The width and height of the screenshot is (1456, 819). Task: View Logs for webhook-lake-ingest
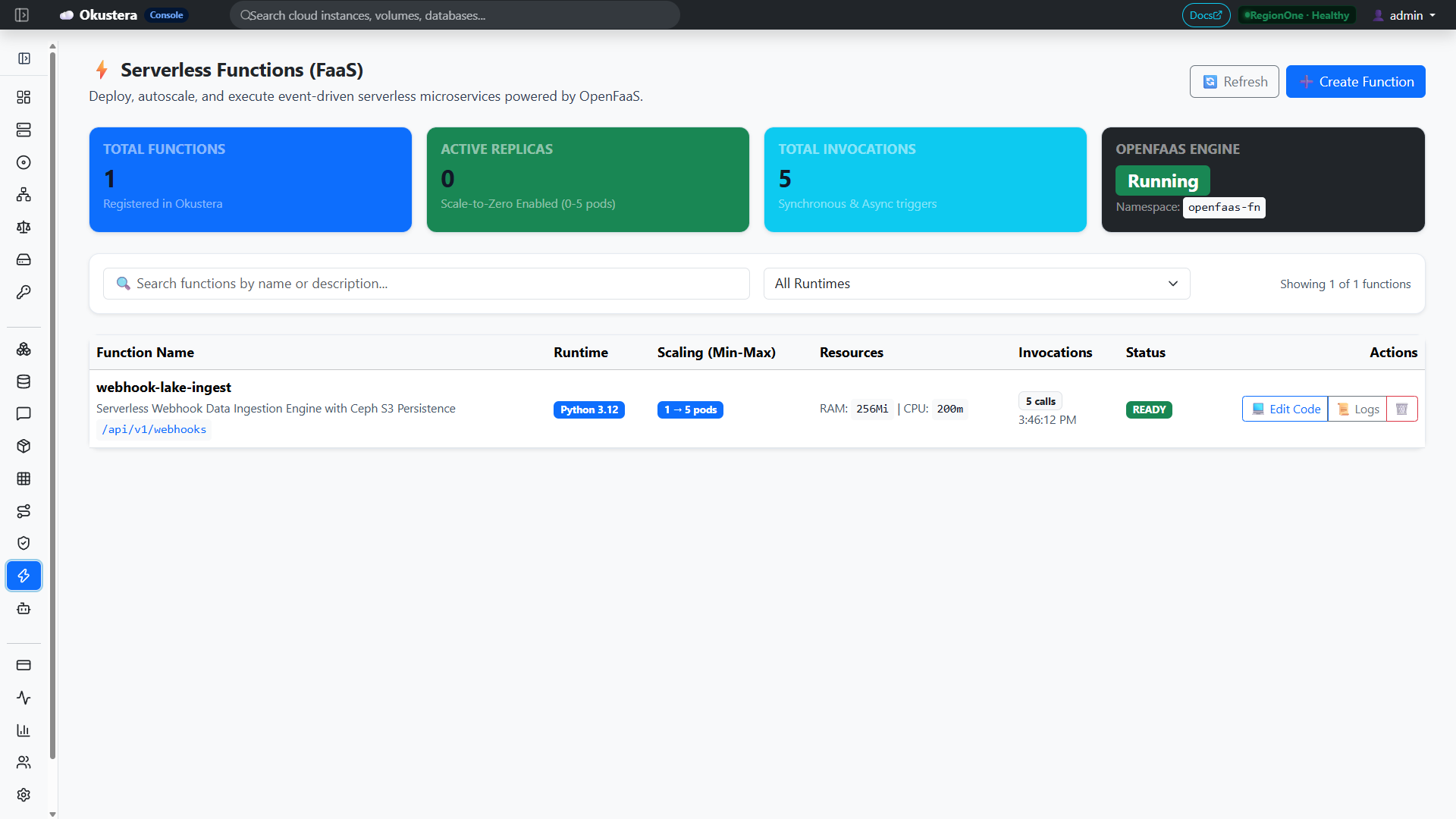(1357, 409)
